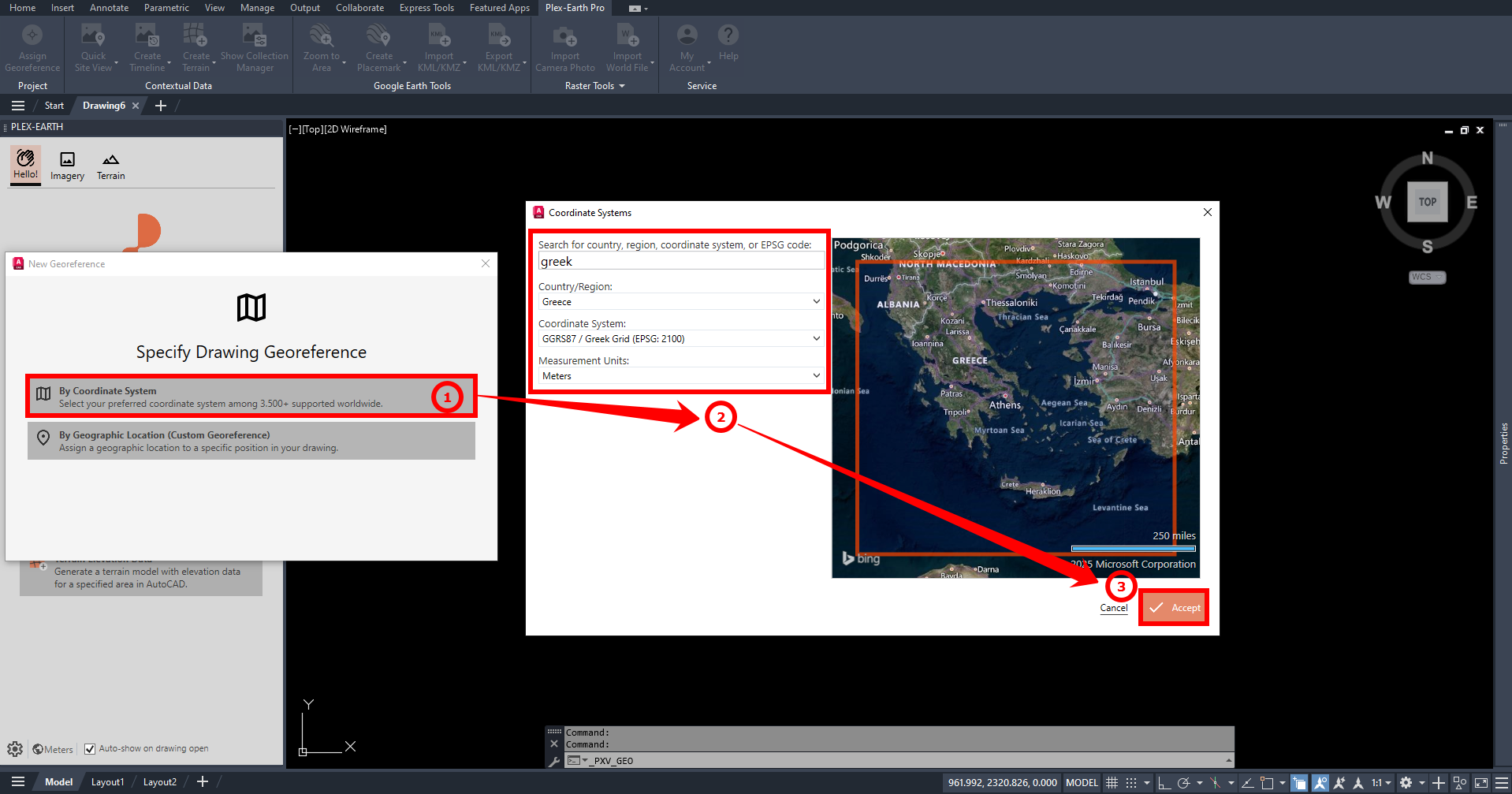
Task: Open the Terrain tab in Plex-Earth panel
Action: pos(111,166)
